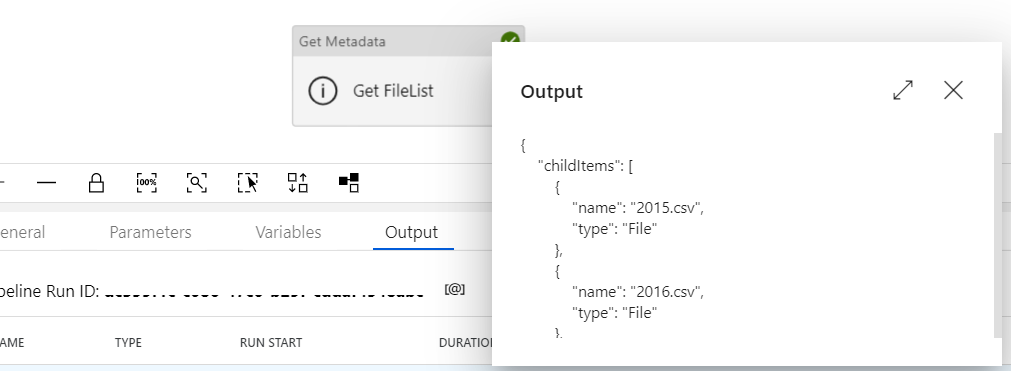Click the Output panel vertical scrollbar

coord(997,236)
